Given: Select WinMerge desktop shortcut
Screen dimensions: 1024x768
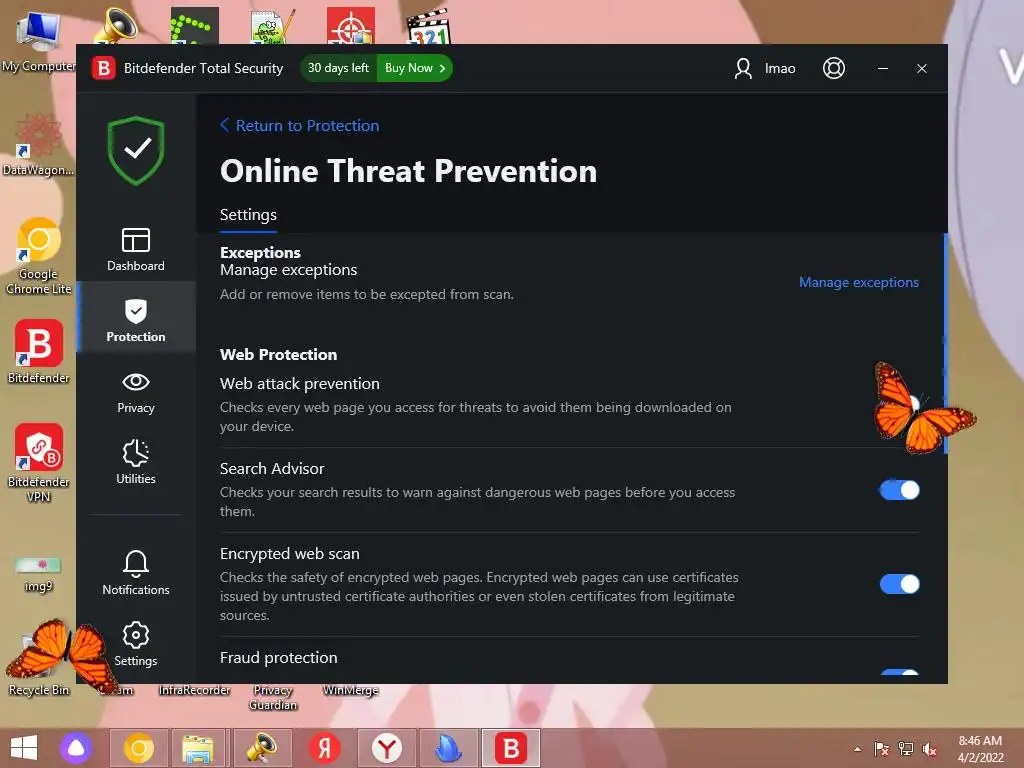Looking at the screenshot, I should [351, 690].
